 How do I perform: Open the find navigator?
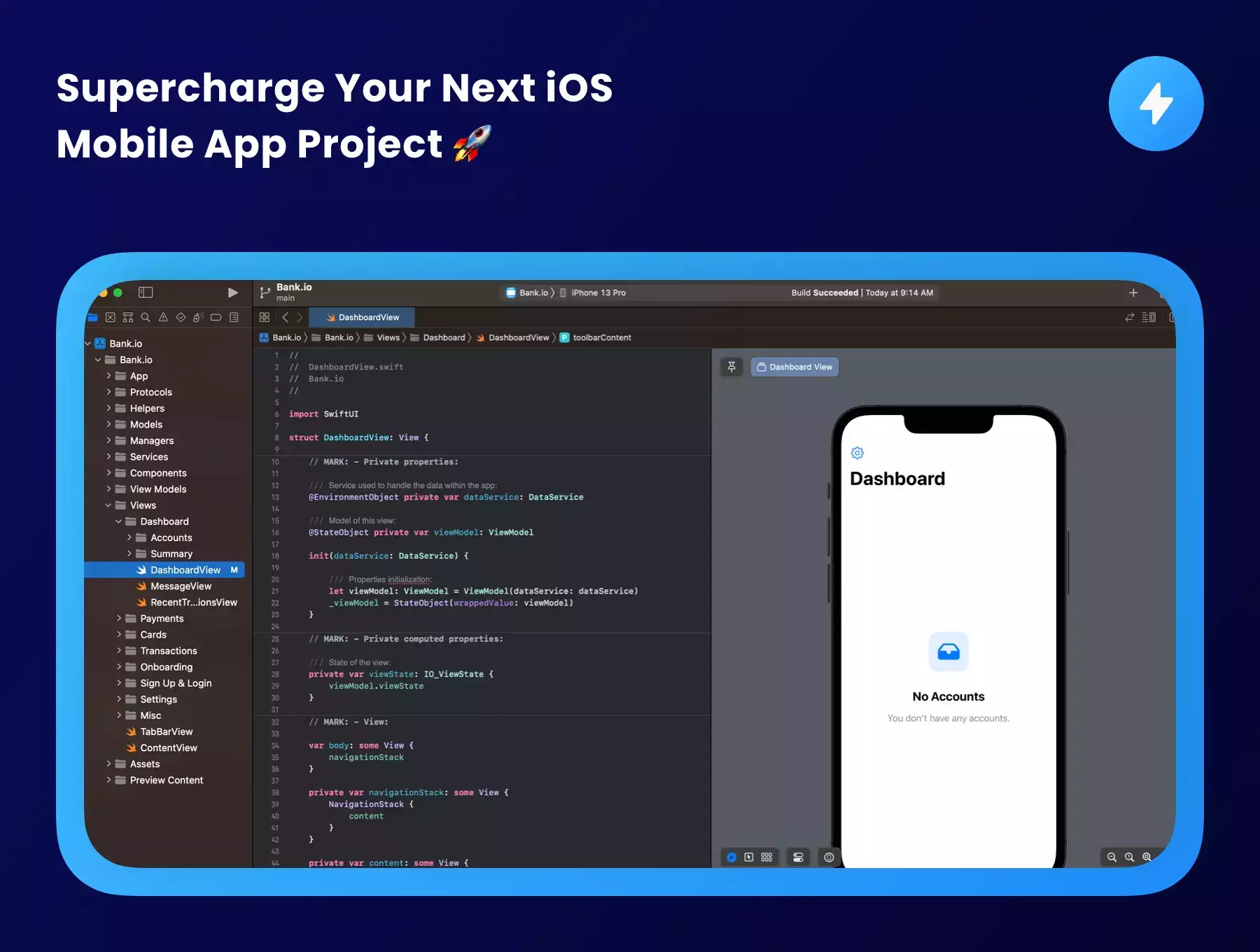tap(146, 317)
